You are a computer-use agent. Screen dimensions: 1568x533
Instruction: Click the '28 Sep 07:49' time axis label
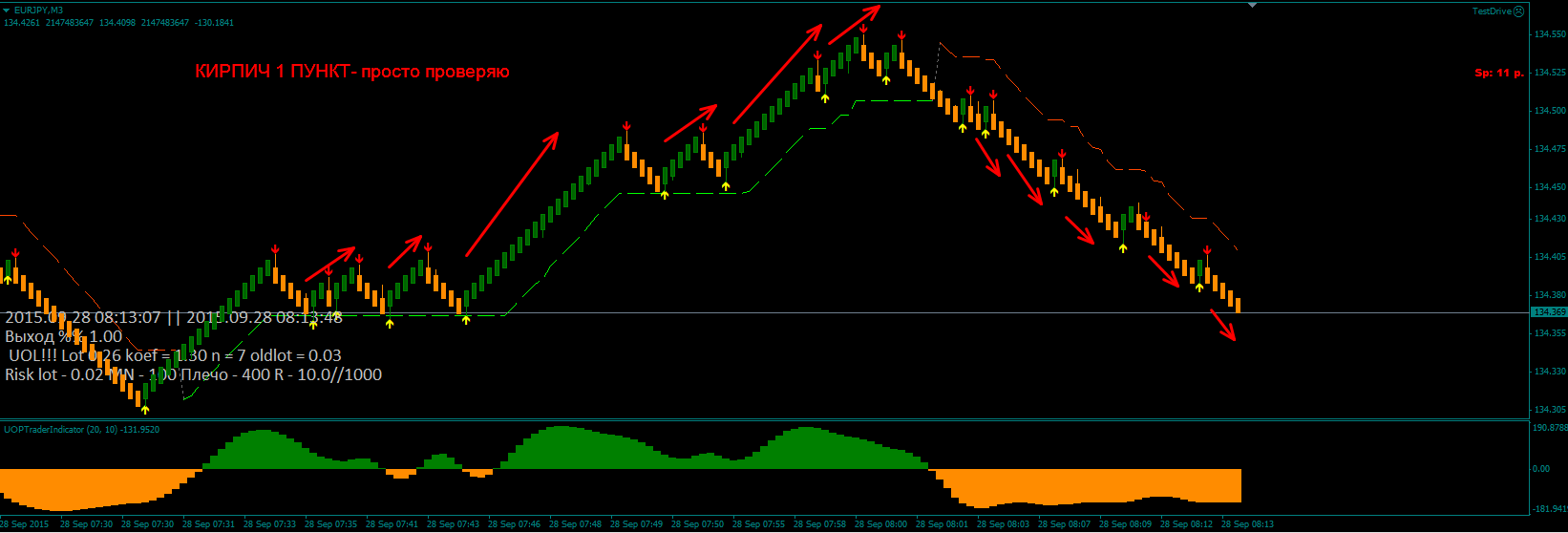[x=636, y=524]
